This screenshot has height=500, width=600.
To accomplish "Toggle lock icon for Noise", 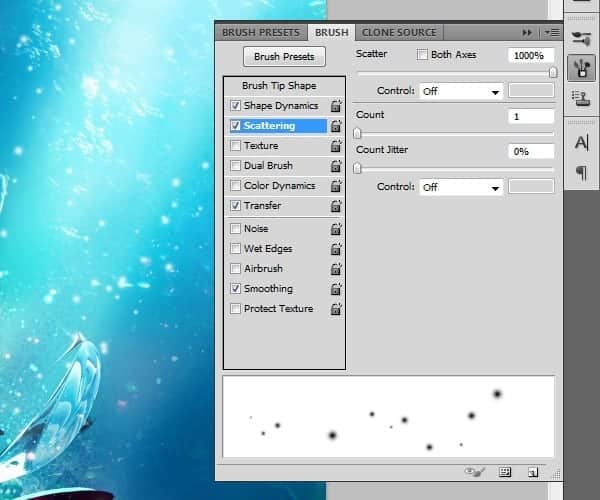I will pyautogui.click(x=336, y=229).
